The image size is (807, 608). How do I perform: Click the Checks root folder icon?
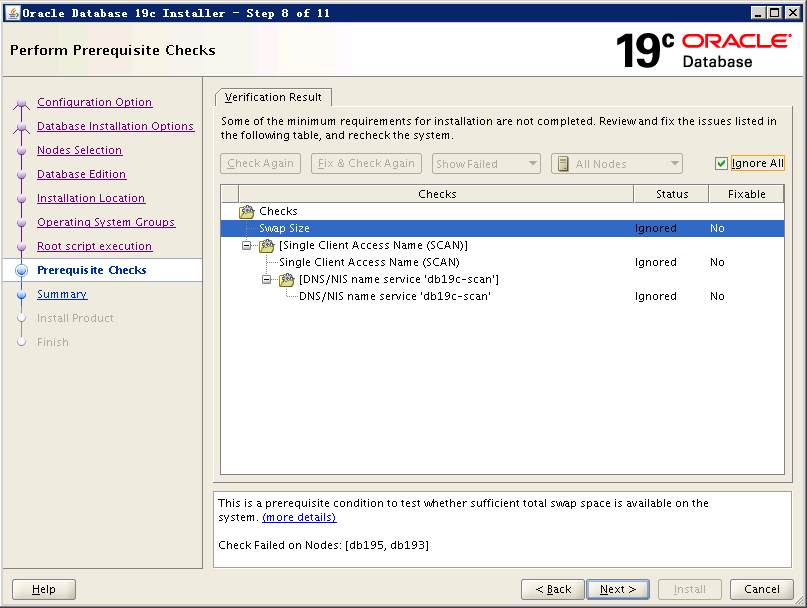tap(247, 211)
